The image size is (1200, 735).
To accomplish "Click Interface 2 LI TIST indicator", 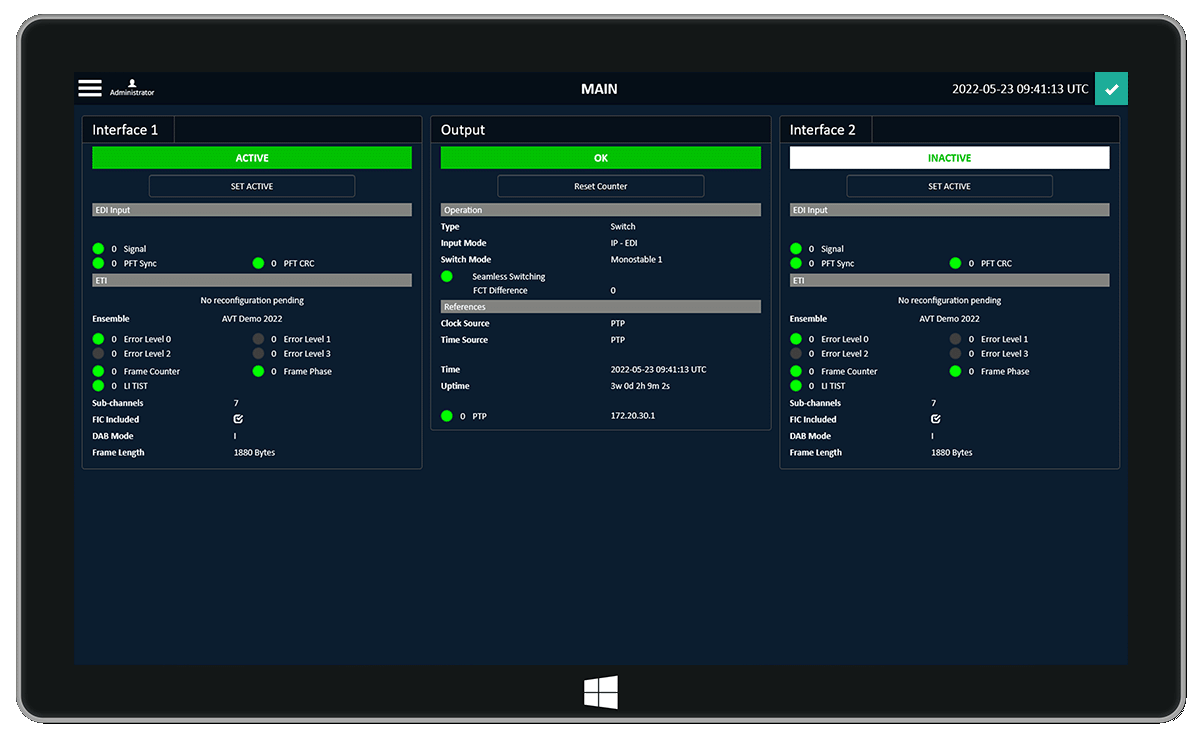I will pyautogui.click(x=796, y=386).
